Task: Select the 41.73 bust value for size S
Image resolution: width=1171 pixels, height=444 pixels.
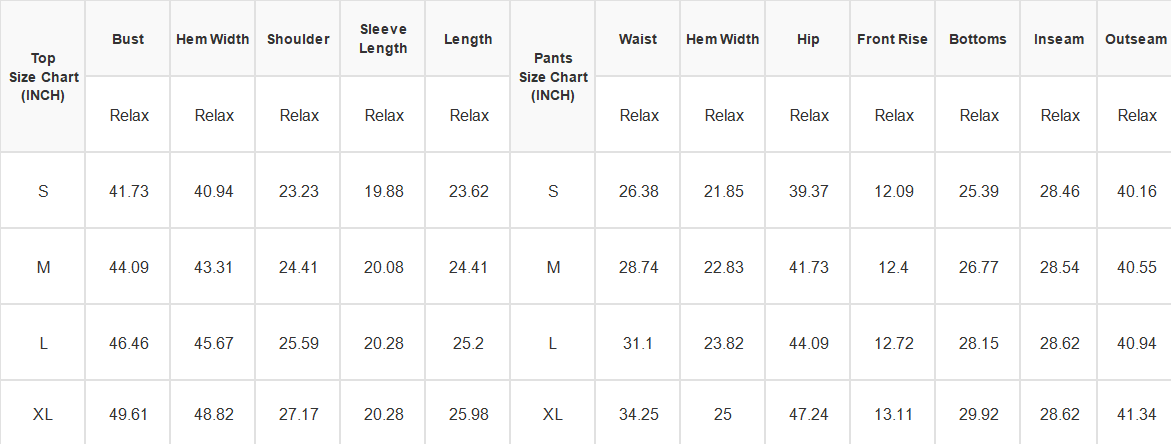Action: pyautogui.click(x=128, y=192)
